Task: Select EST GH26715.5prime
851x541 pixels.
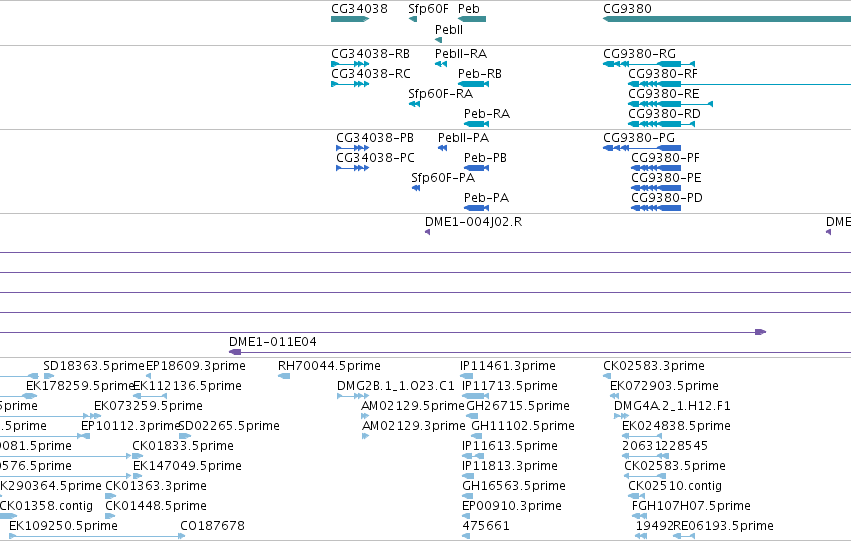Action: 518,406
